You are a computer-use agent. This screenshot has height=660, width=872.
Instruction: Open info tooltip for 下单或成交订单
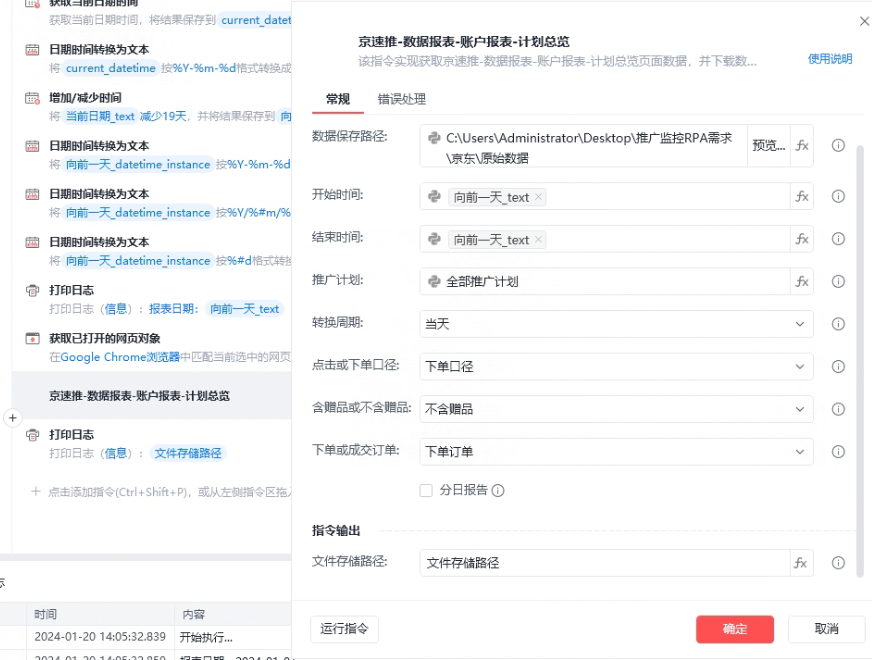838,451
